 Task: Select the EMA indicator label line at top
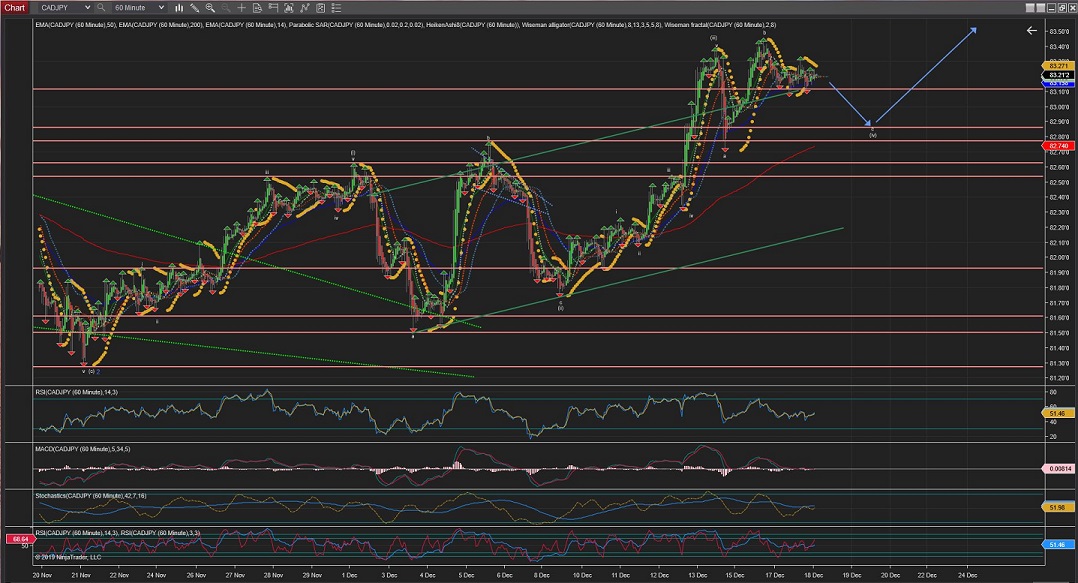tap(406, 25)
